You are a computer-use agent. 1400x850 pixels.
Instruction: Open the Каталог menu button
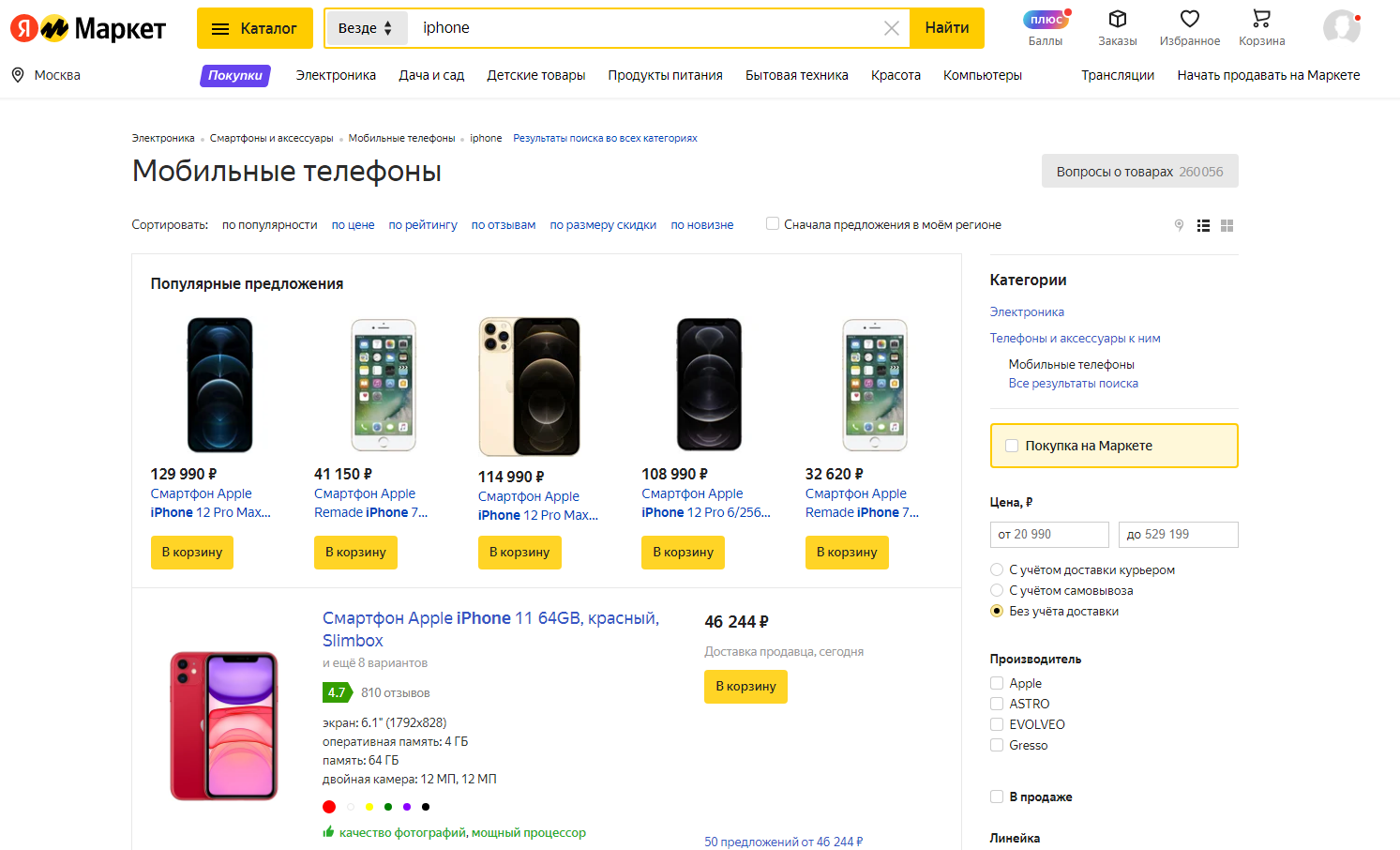[x=254, y=28]
